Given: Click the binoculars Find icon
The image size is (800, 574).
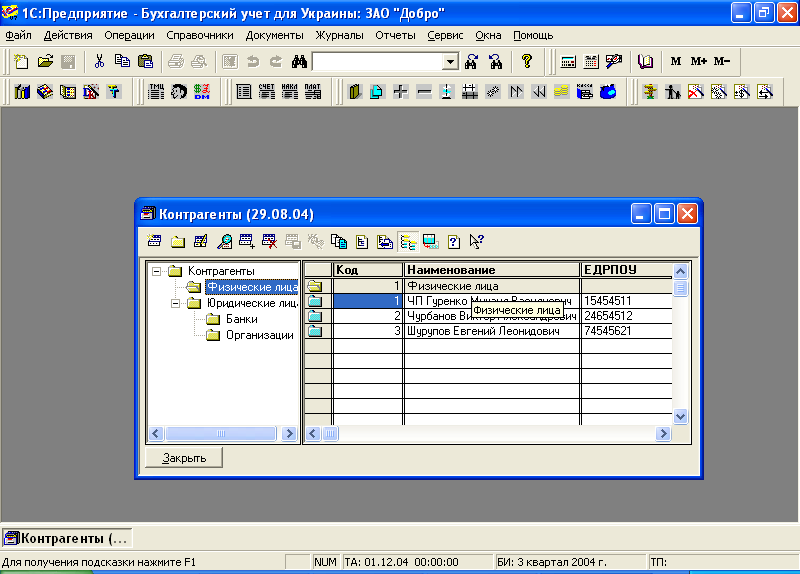Looking at the screenshot, I should click(x=299, y=62).
